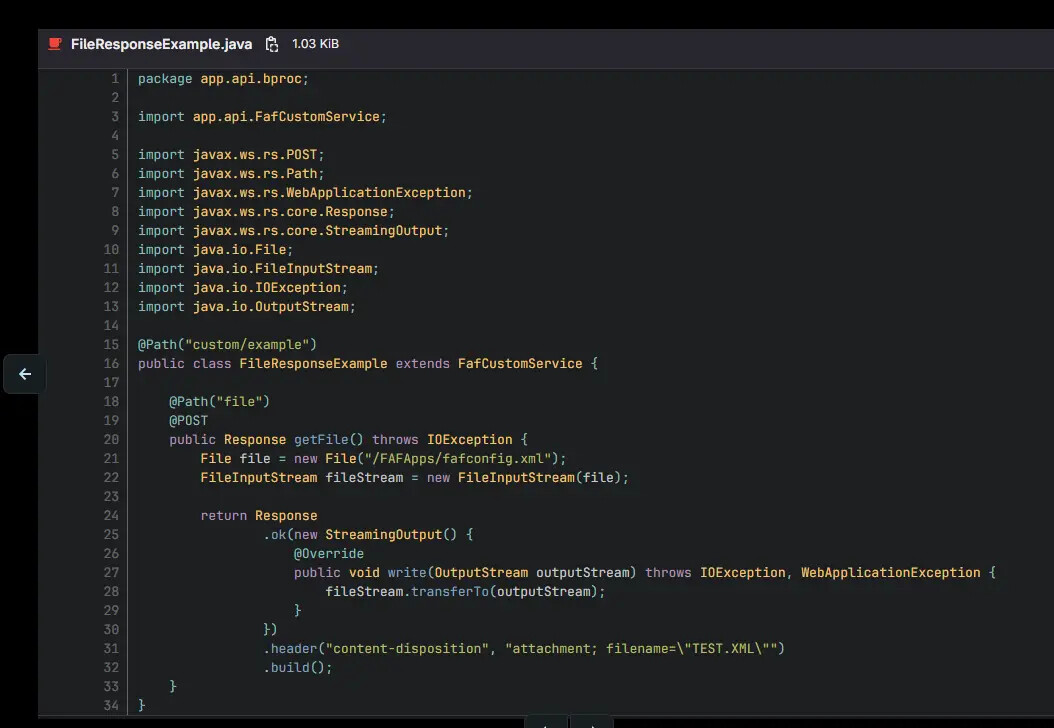Open the FileResponseExample.java file title
Screen dimensions: 1054x728
click(161, 44)
